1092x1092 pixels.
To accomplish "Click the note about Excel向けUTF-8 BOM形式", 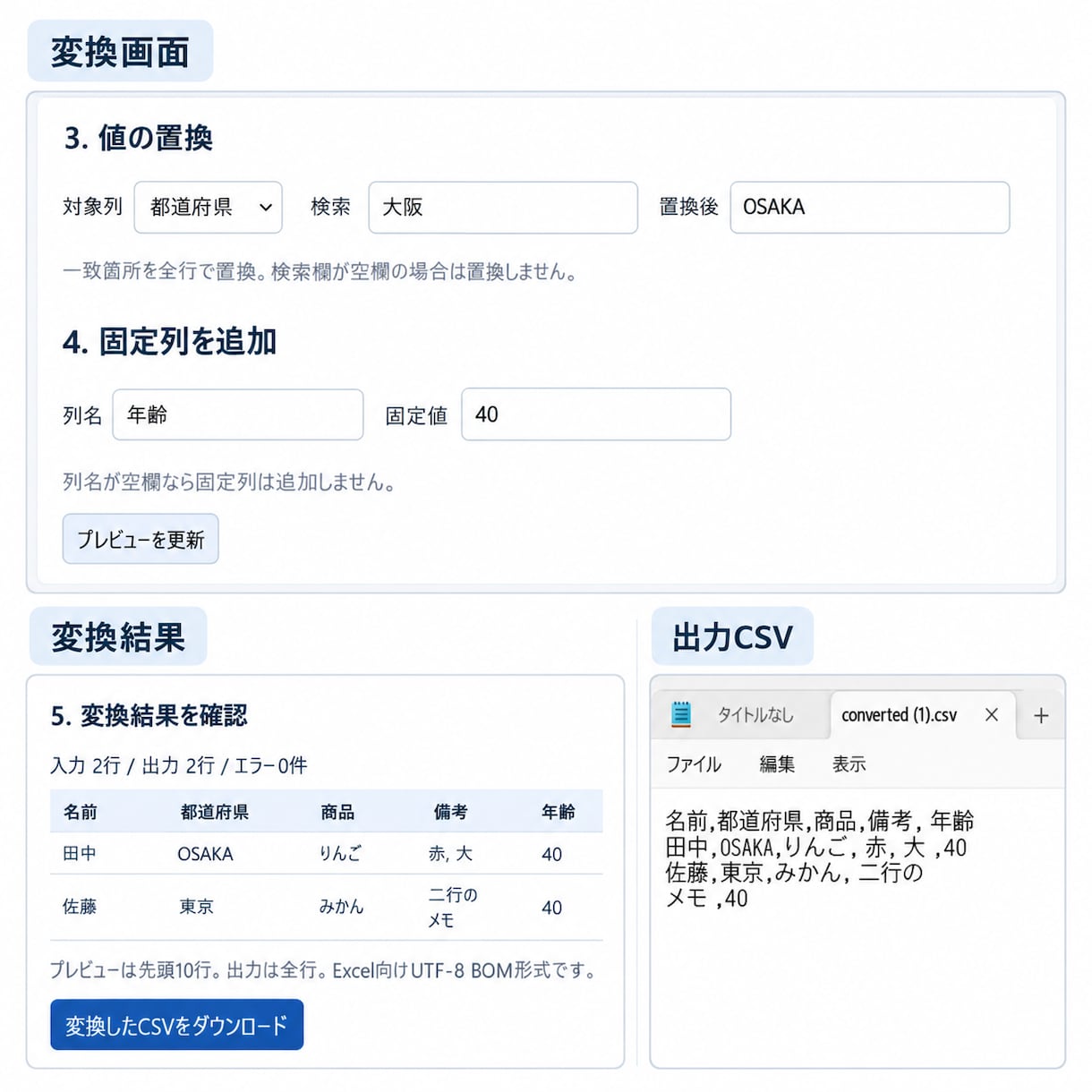I will (x=325, y=970).
